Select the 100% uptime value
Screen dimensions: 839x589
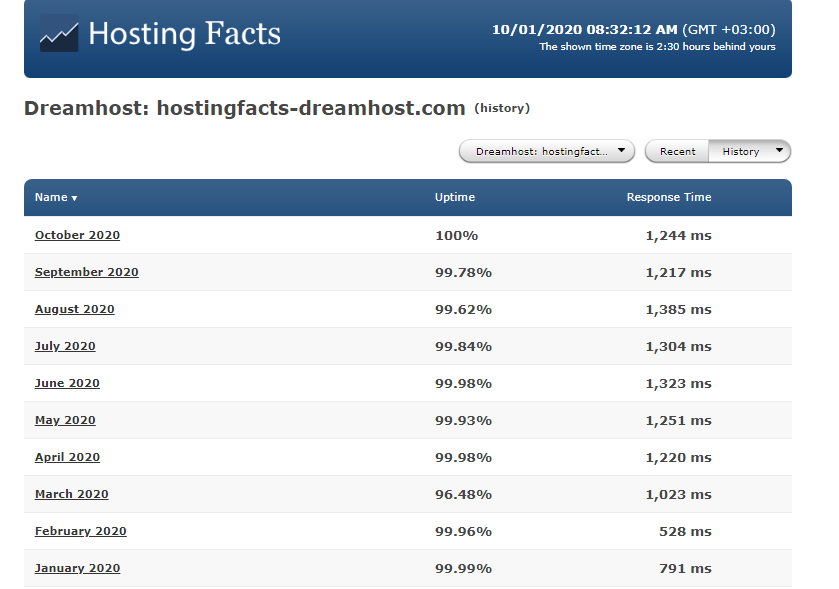[x=456, y=235]
